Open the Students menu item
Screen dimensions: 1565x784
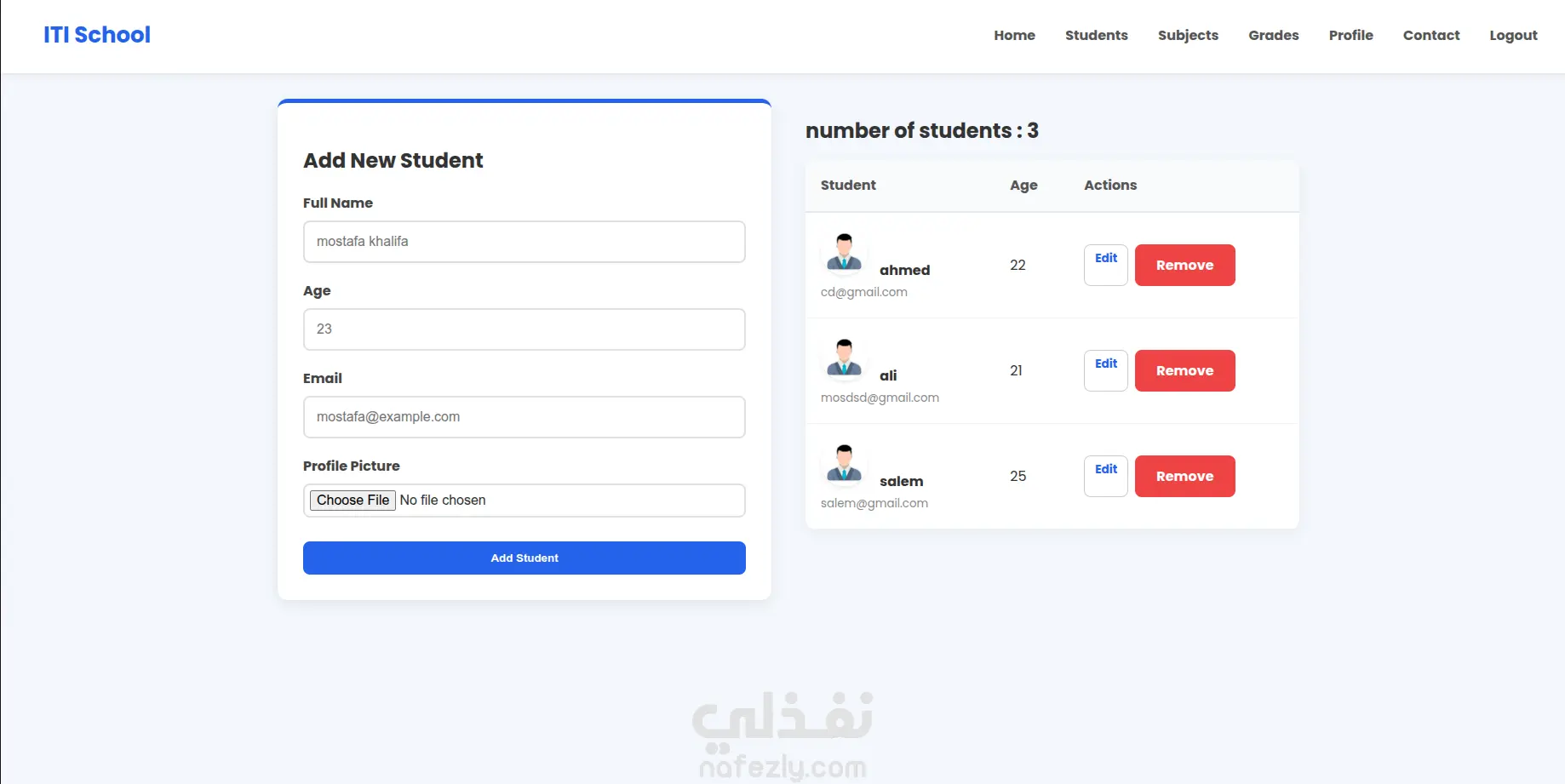point(1096,35)
